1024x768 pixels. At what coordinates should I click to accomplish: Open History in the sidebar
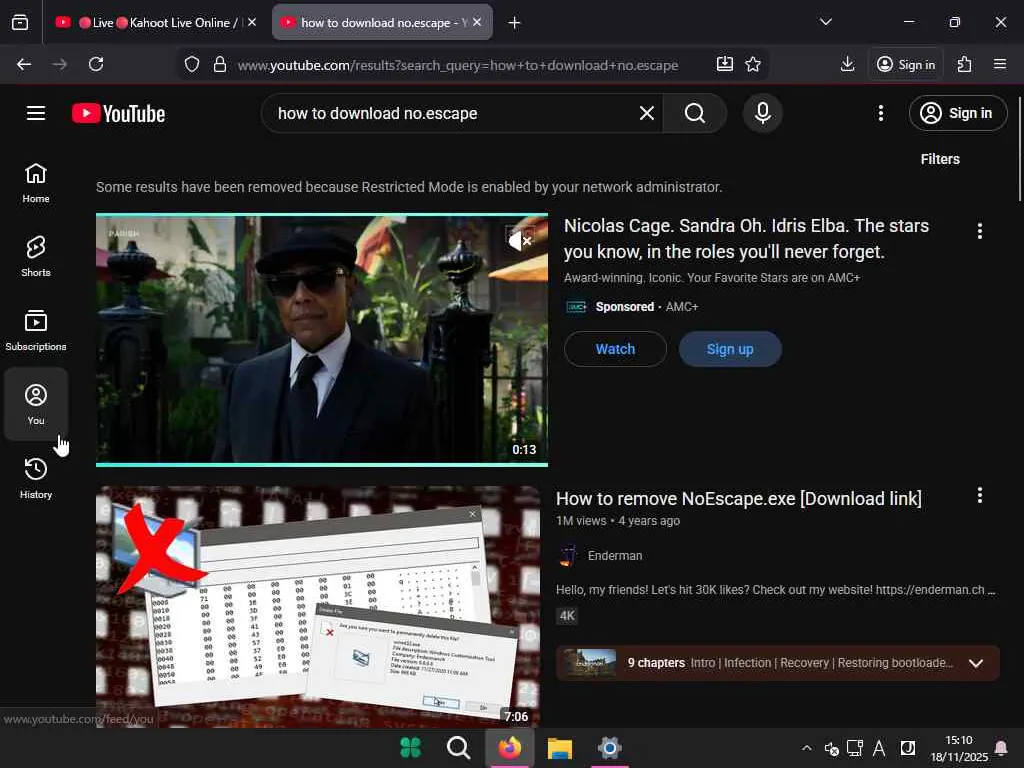(x=36, y=478)
